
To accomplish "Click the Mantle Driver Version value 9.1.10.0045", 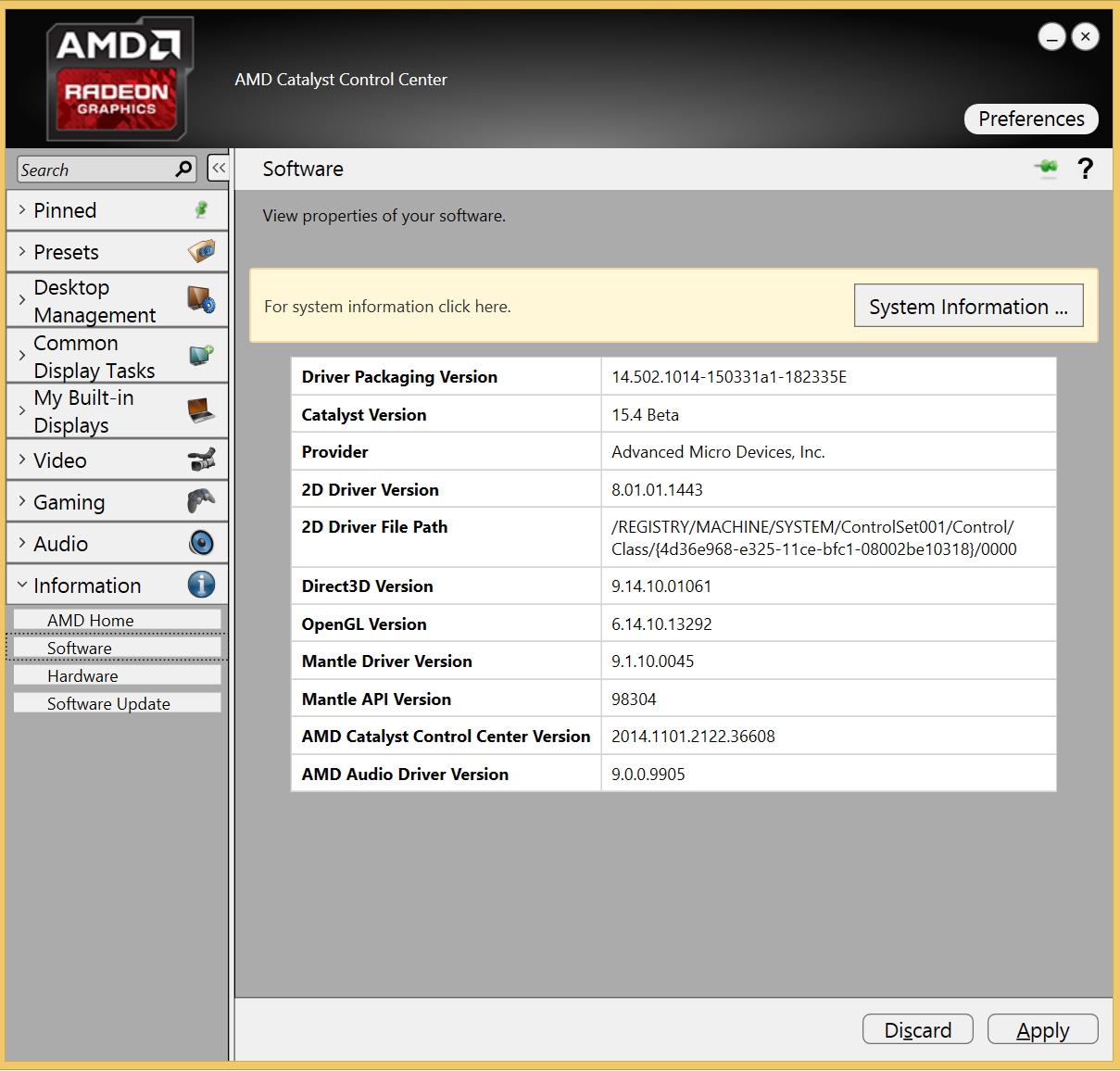I will pyautogui.click(x=652, y=661).
